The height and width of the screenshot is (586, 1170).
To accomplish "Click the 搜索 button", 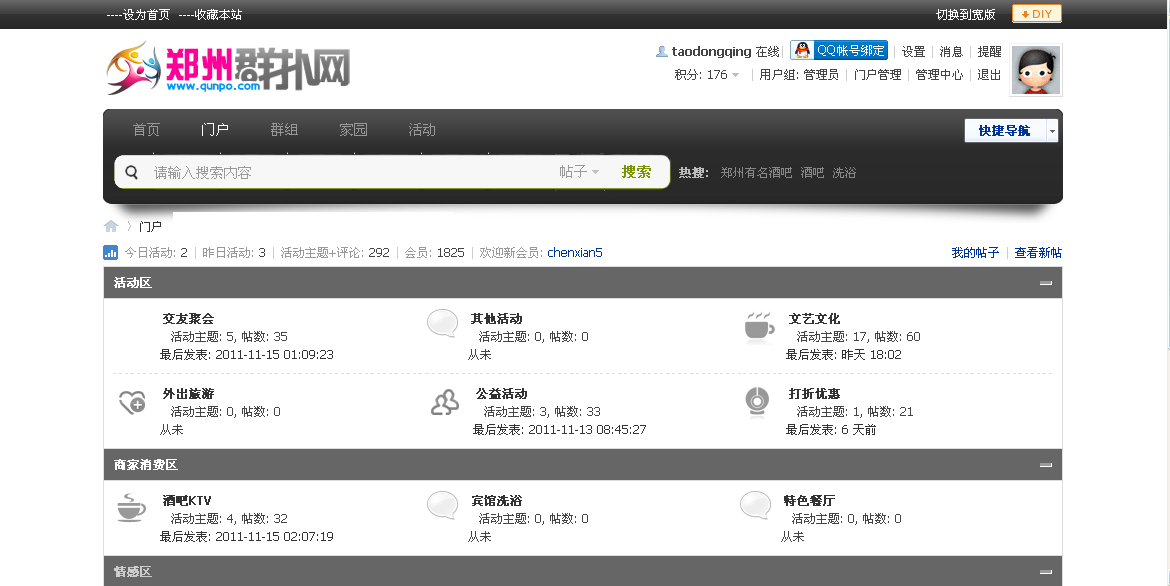I will pyautogui.click(x=636, y=171).
